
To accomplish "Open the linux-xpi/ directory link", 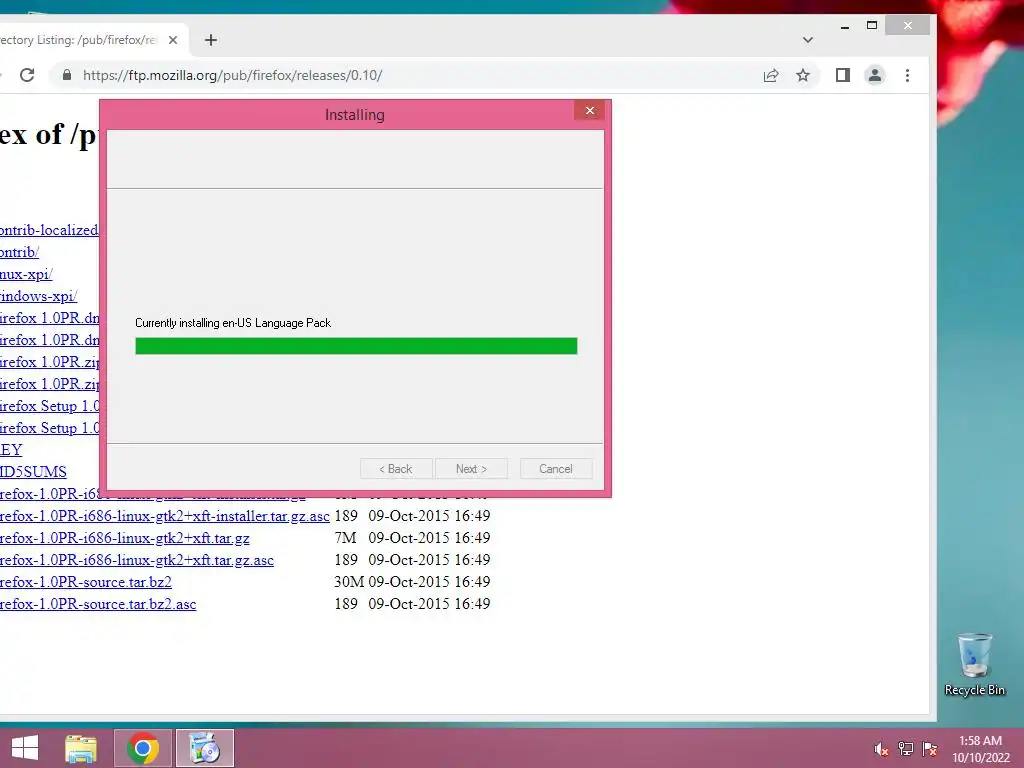I will click(x=26, y=274).
